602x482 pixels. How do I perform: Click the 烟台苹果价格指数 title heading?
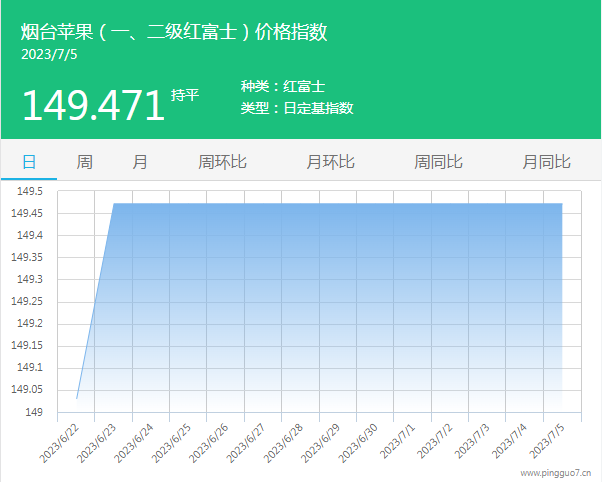coord(174,32)
